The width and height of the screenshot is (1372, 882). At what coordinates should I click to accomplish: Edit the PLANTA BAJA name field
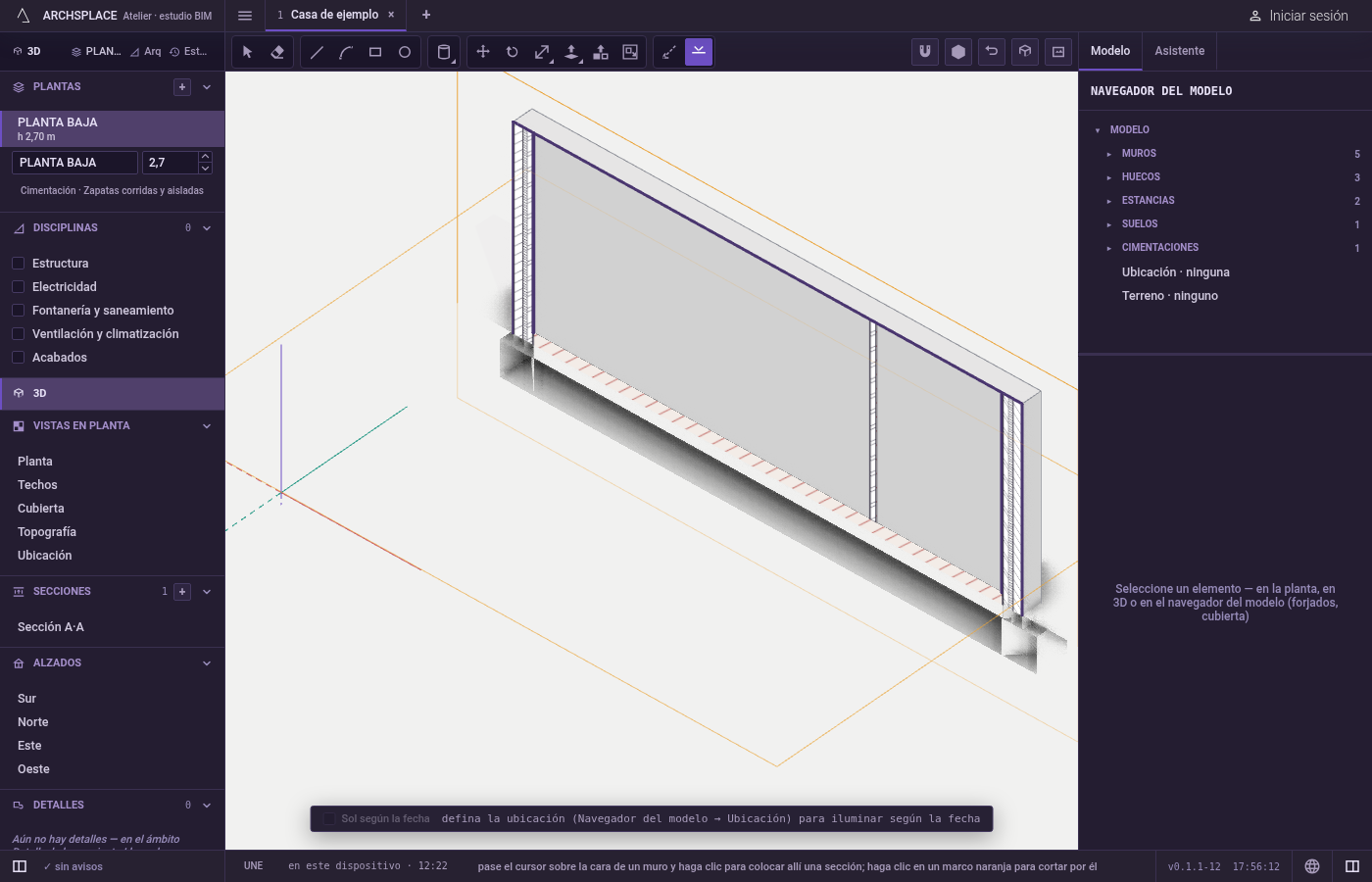(x=74, y=163)
